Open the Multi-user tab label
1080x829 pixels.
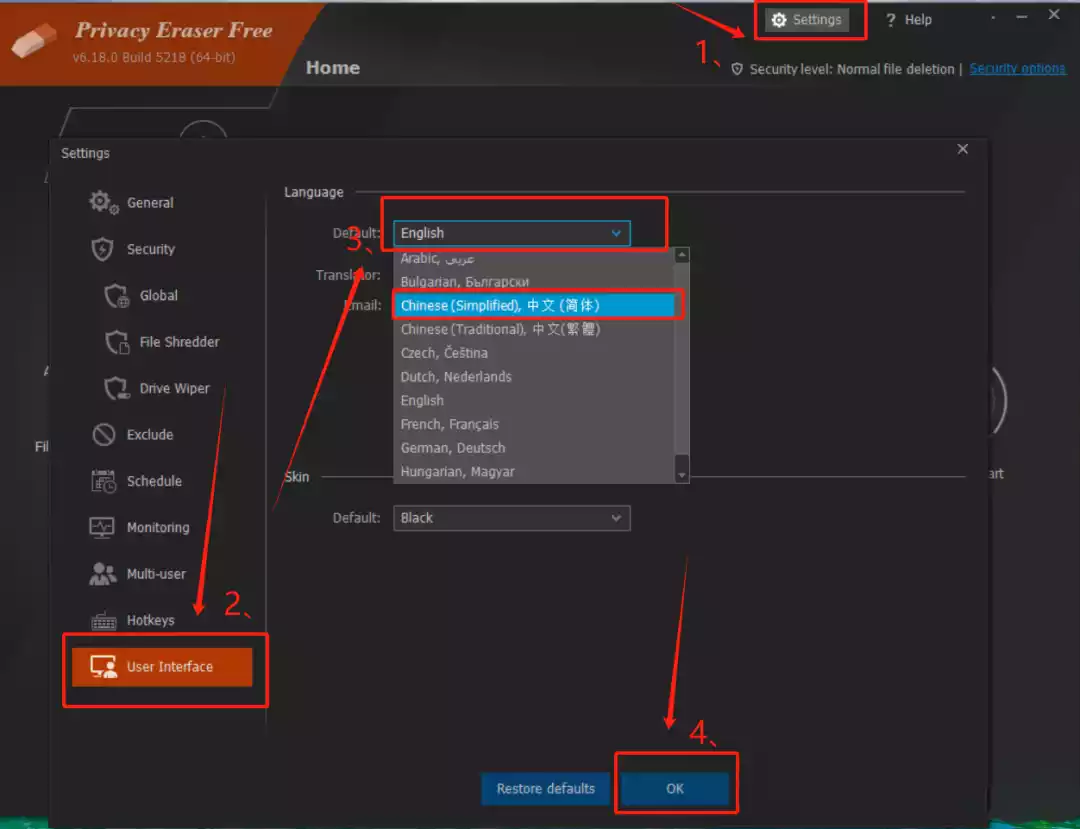[x=156, y=574]
